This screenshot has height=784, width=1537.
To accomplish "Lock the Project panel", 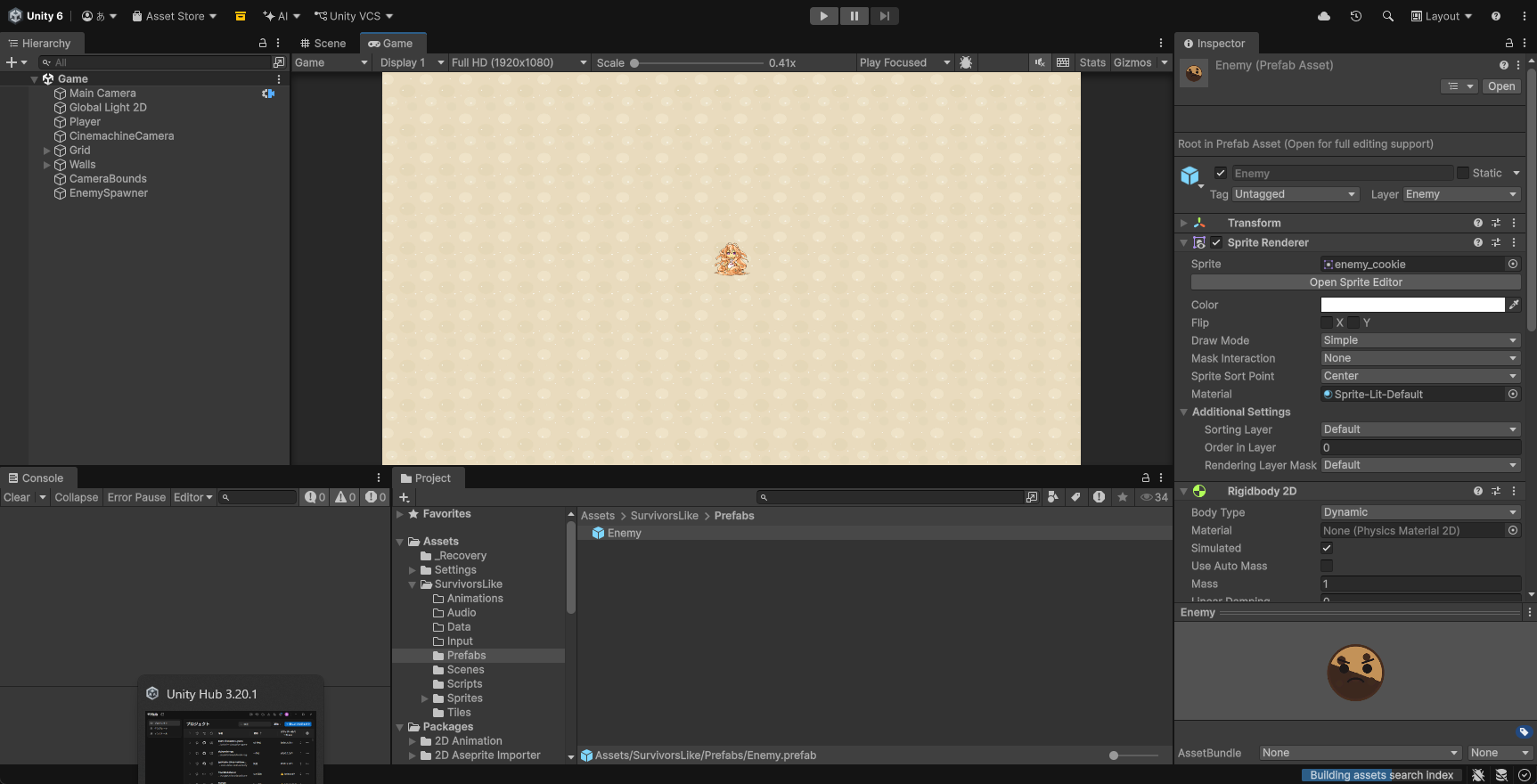I will (x=1145, y=478).
